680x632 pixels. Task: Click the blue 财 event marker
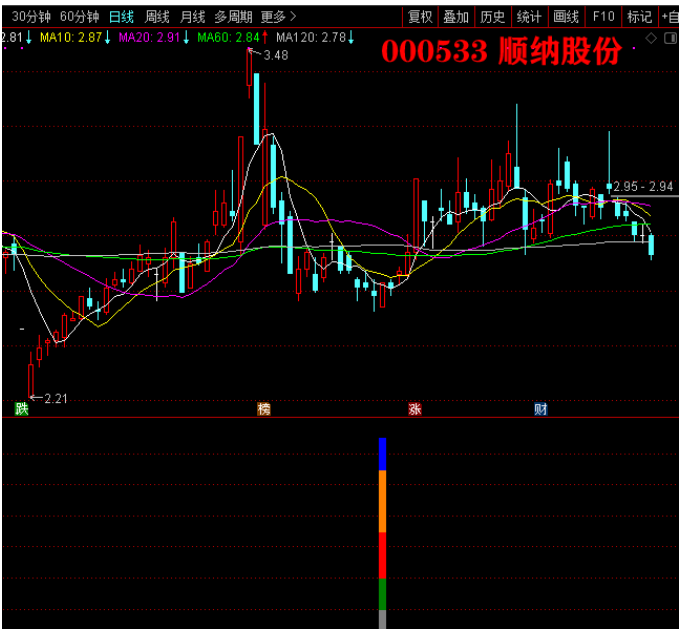pyautogui.click(x=541, y=409)
